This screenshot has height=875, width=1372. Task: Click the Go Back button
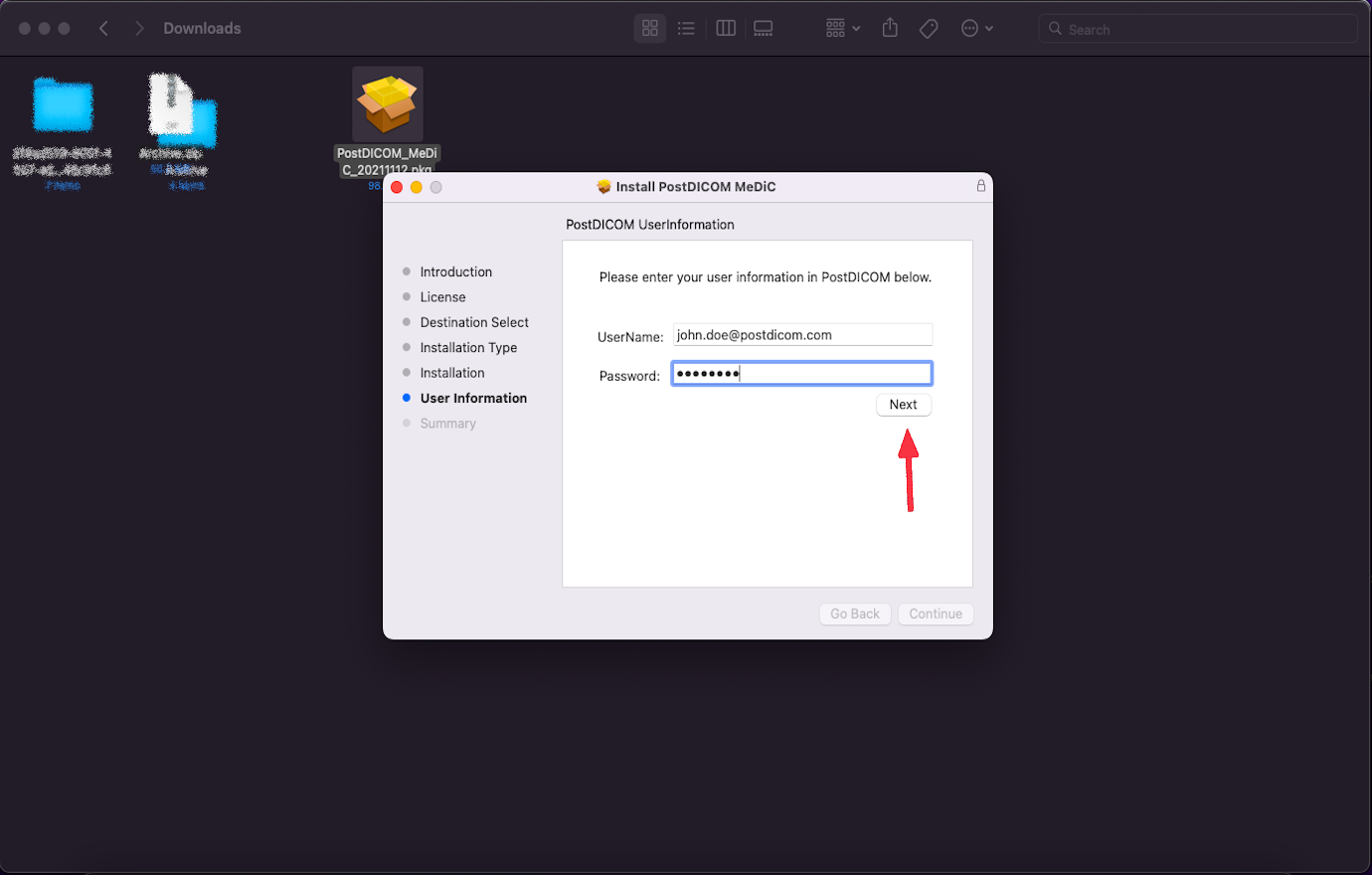point(854,613)
